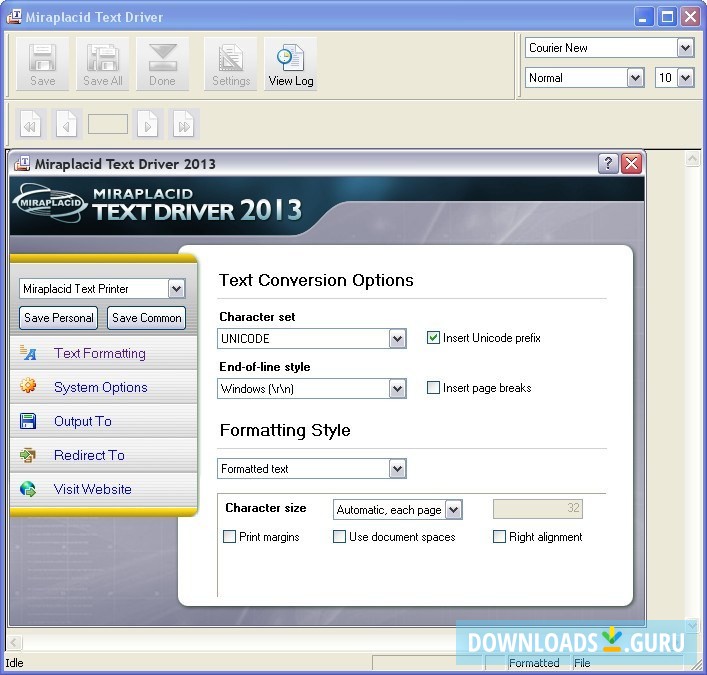Click the Formatted status bar entry
The height and width of the screenshot is (675, 707).
(534, 663)
